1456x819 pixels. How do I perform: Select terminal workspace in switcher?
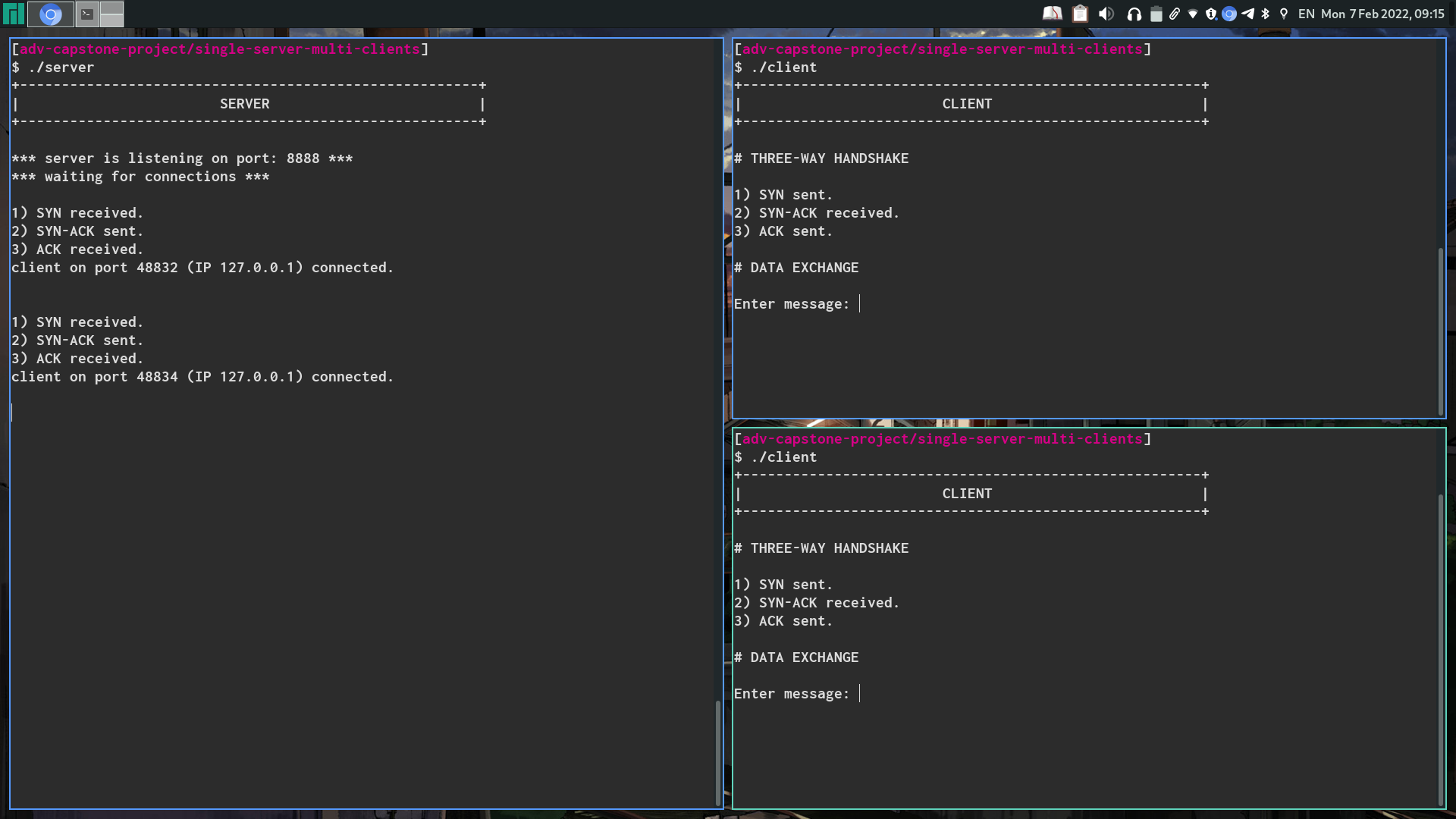coord(87,14)
